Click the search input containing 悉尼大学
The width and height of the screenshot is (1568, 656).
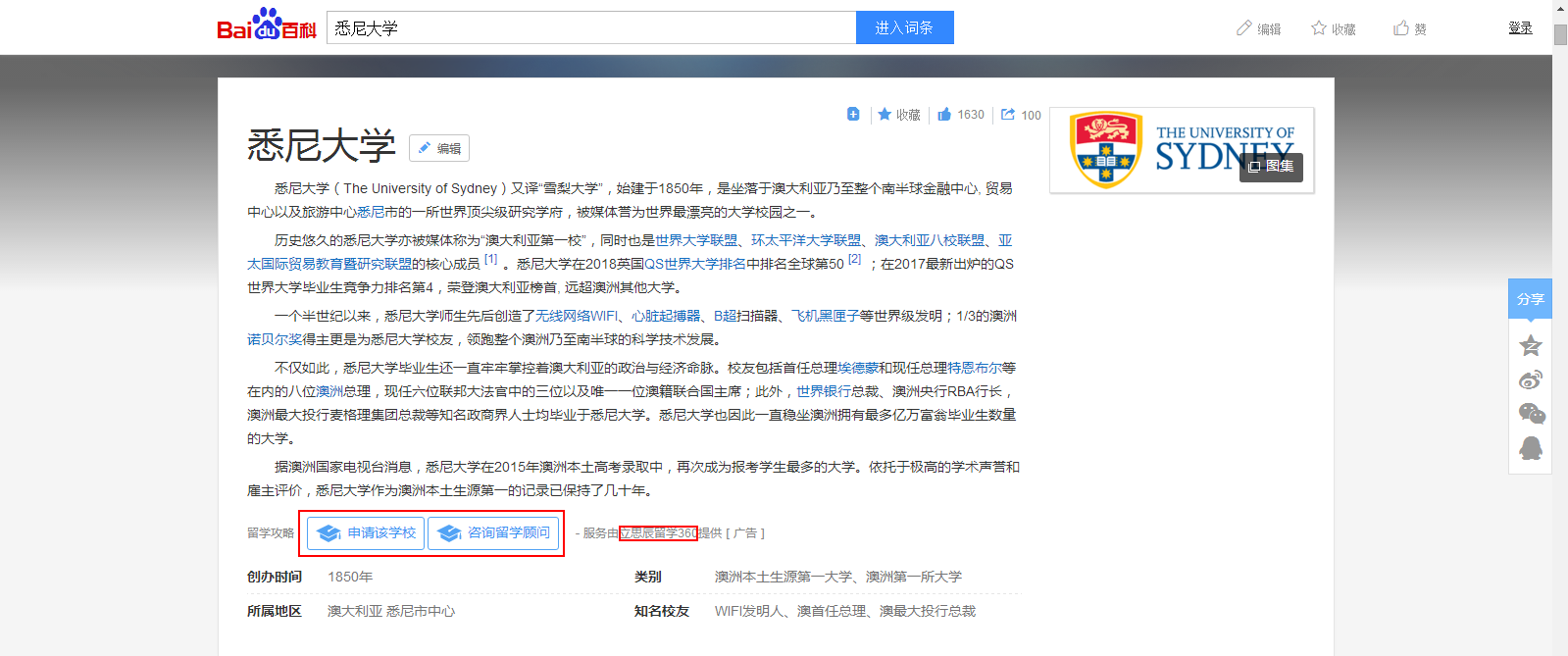[591, 27]
